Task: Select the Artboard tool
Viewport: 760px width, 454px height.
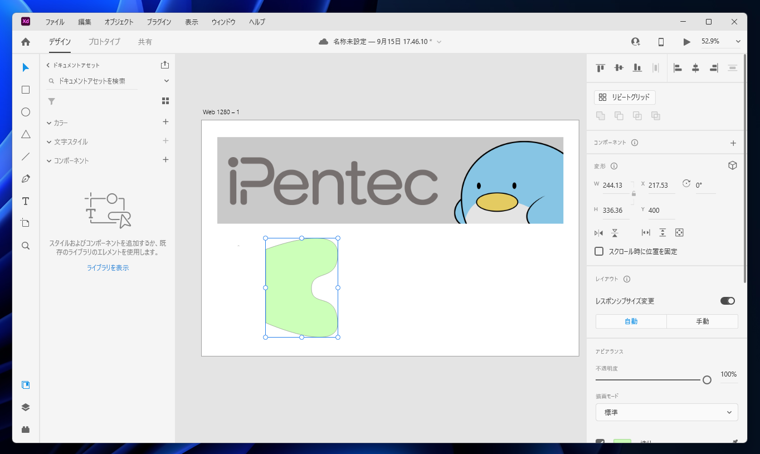Action: point(26,223)
